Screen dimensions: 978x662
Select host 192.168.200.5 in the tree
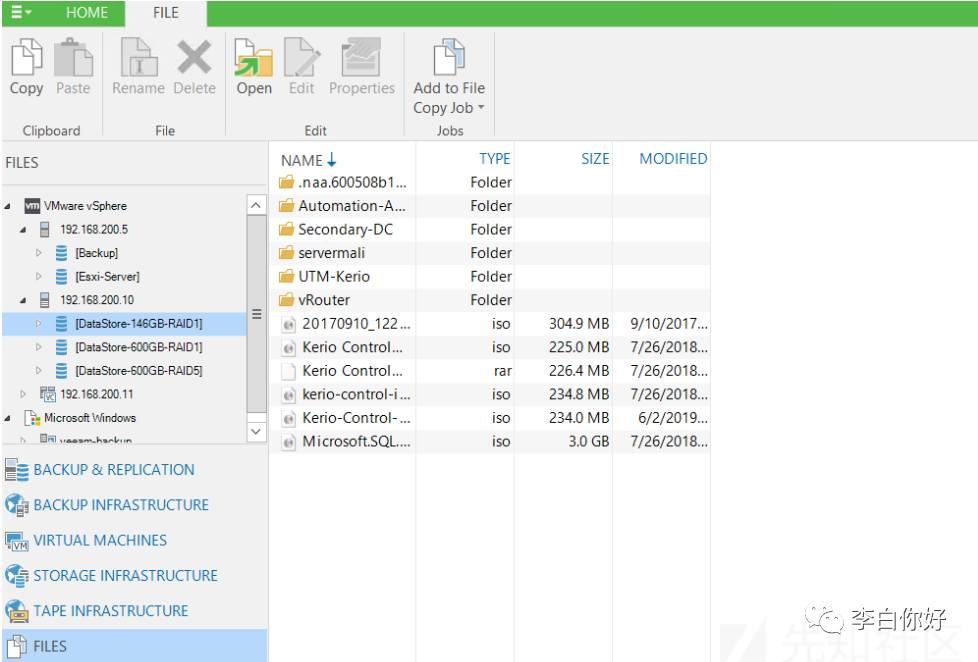94,230
